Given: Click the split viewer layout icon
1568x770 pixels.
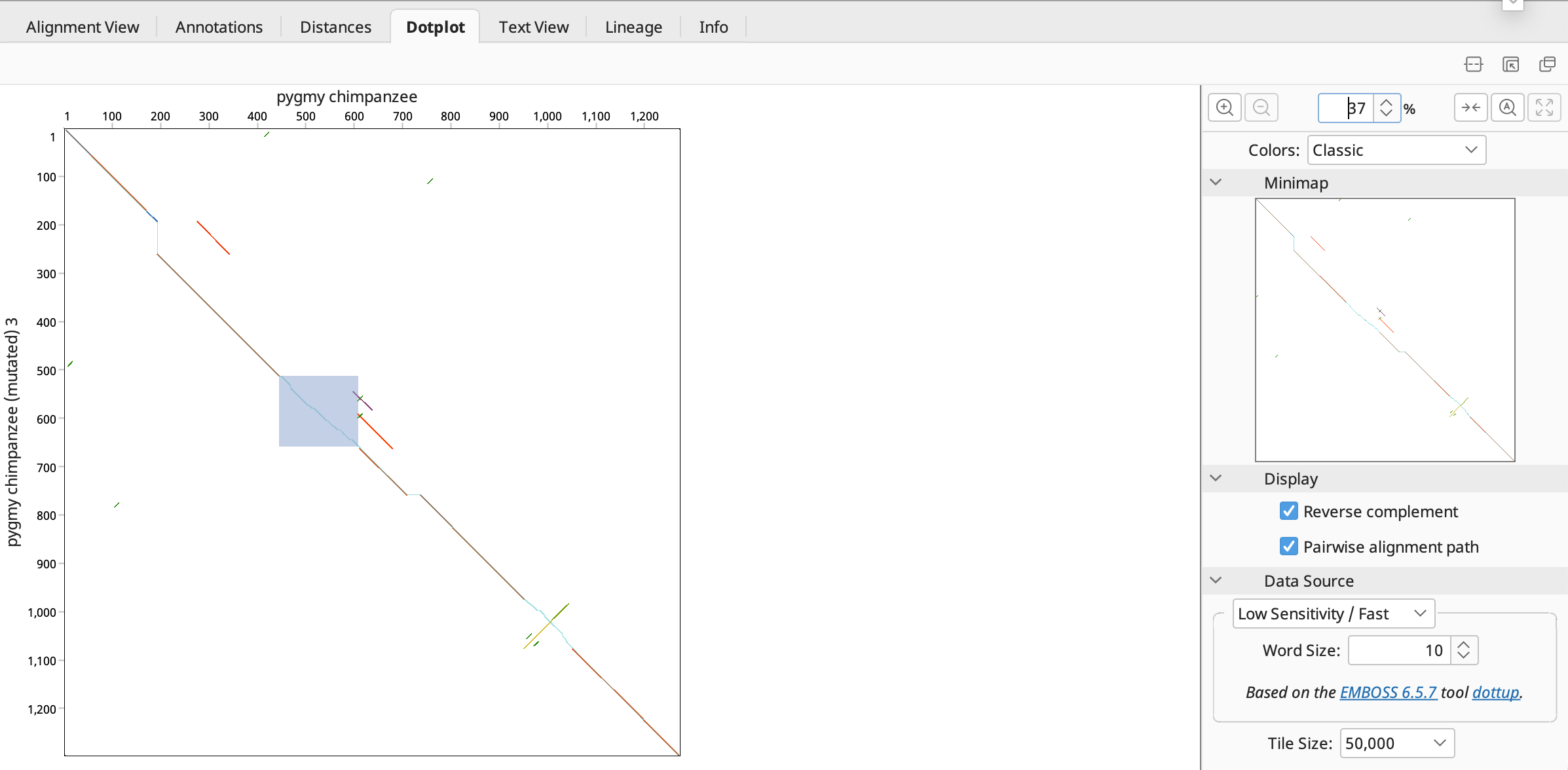Looking at the screenshot, I should pos(1473,64).
